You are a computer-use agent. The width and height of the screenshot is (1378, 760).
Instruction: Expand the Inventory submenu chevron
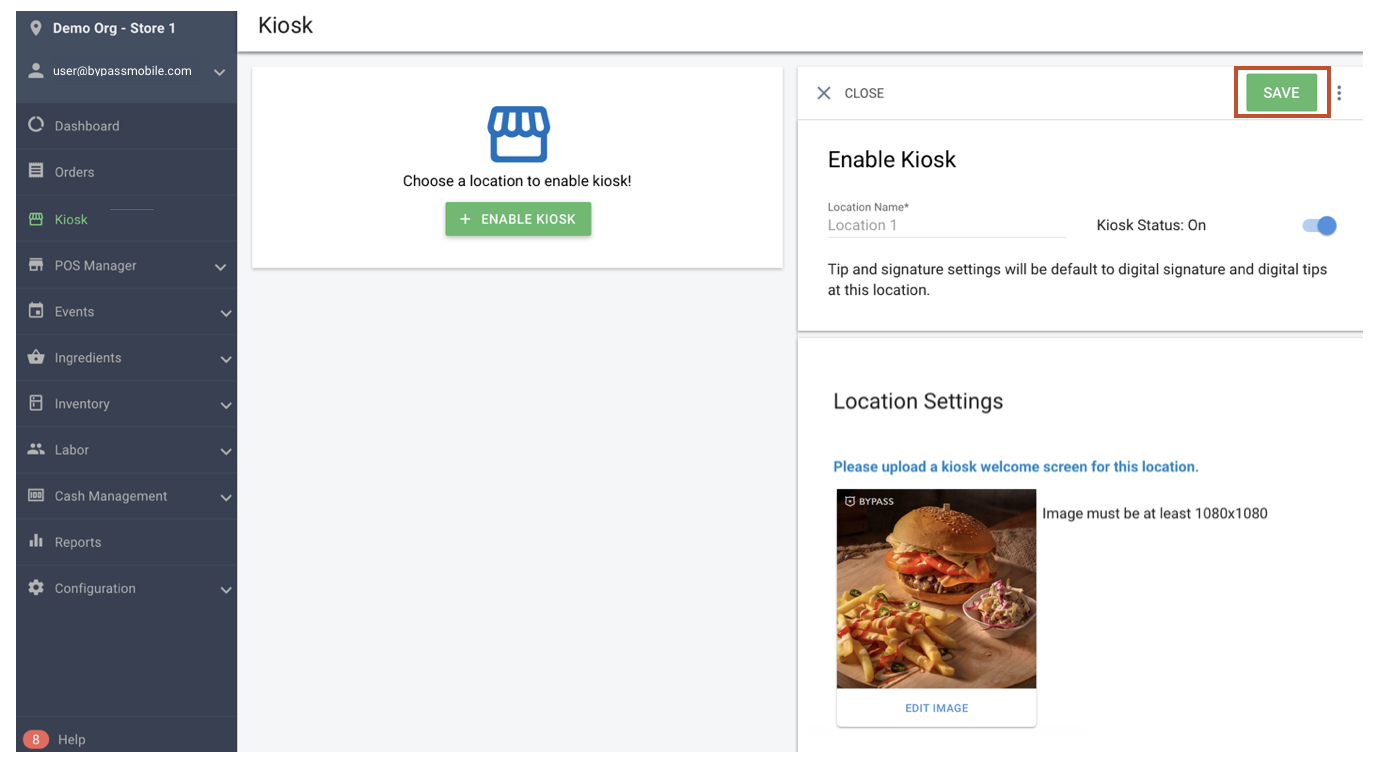tap(226, 405)
